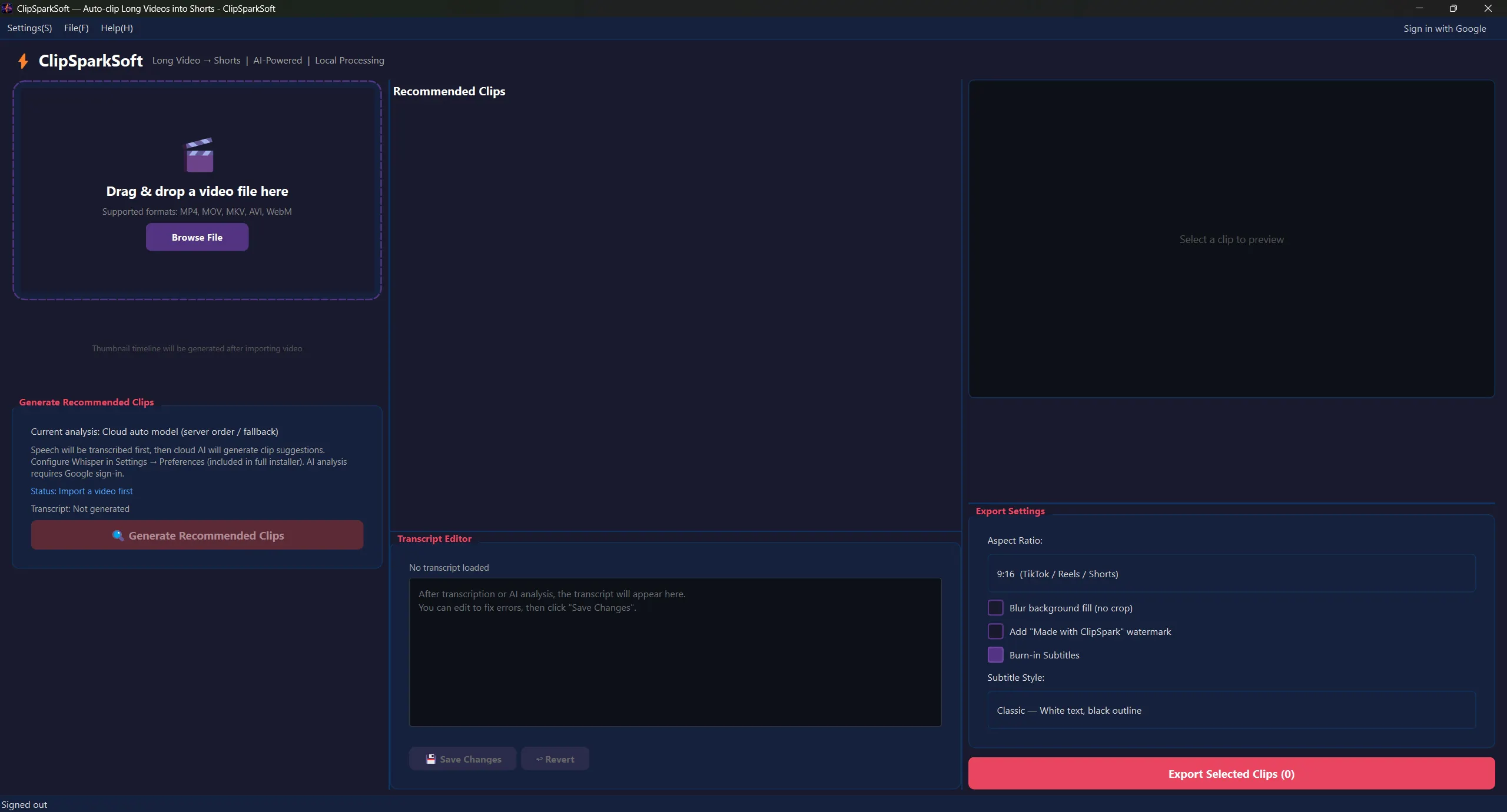Toggle the Burn-in Subtitles checkbox

click(x=995, y=655)
